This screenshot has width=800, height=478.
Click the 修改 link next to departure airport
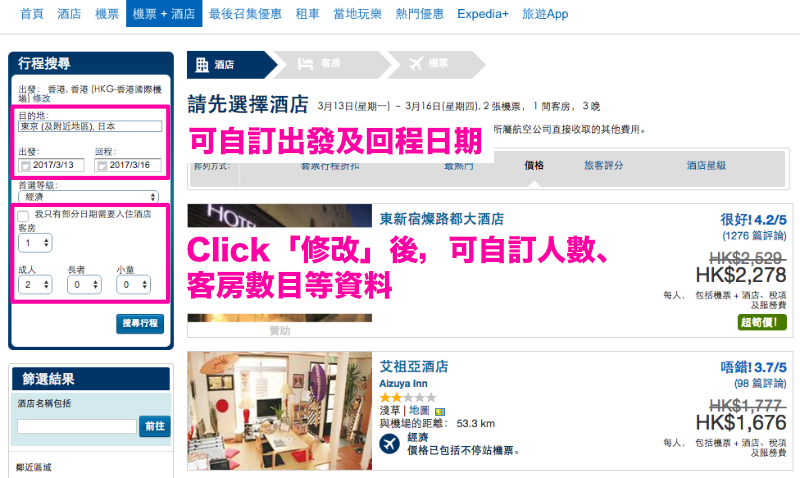(x=42, y=98)
